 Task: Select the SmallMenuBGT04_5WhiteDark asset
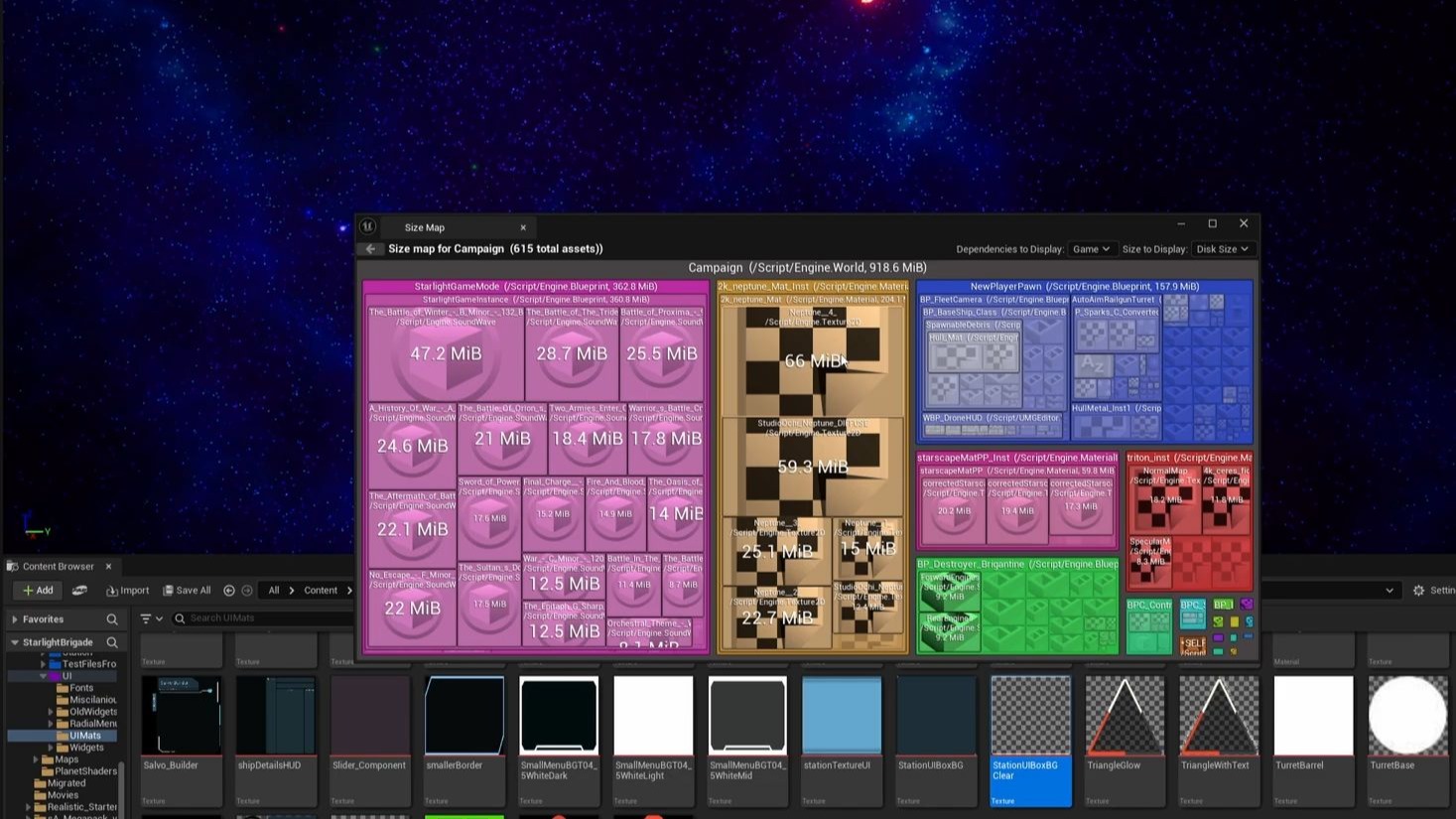click(559, 741)
